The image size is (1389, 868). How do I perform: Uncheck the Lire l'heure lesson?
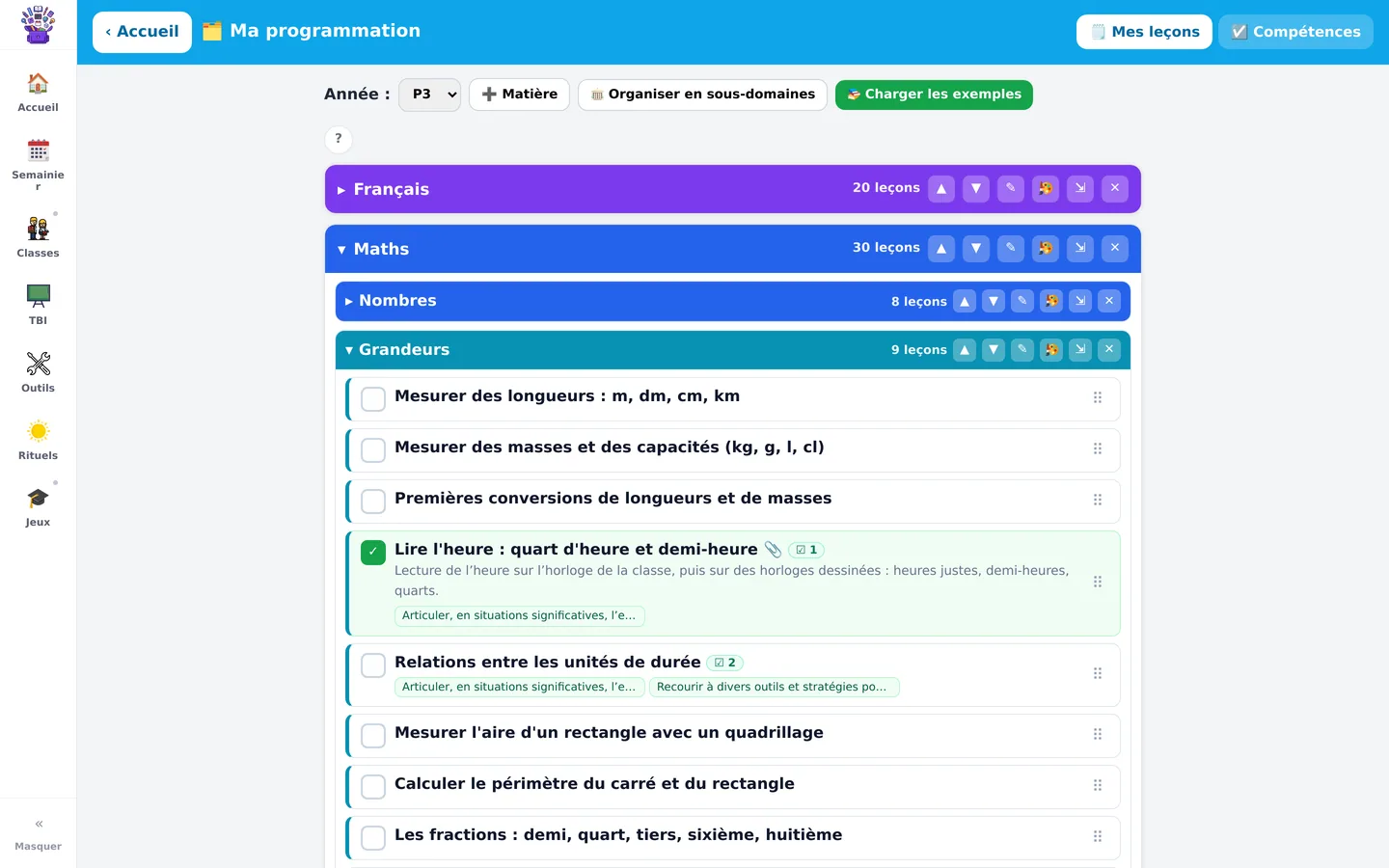tap(373, 553)
